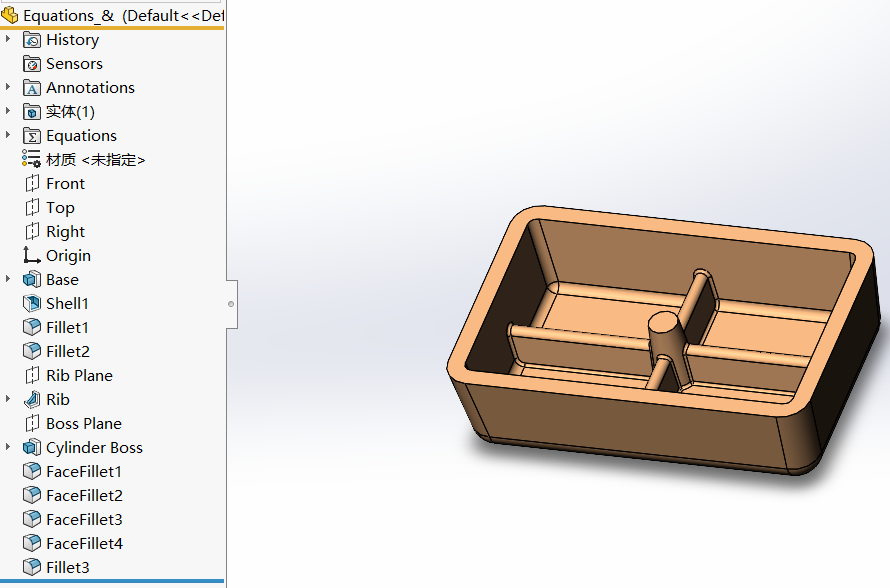This screenshot has width=890, height=588.
Task: Click the Equations sigma folder icon
Action: point(32,136)
